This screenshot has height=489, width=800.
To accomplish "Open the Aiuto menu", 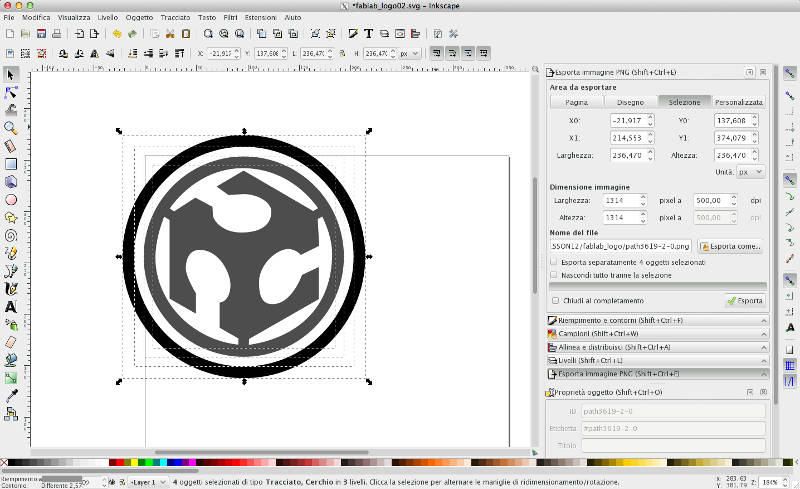I will 292,17.
